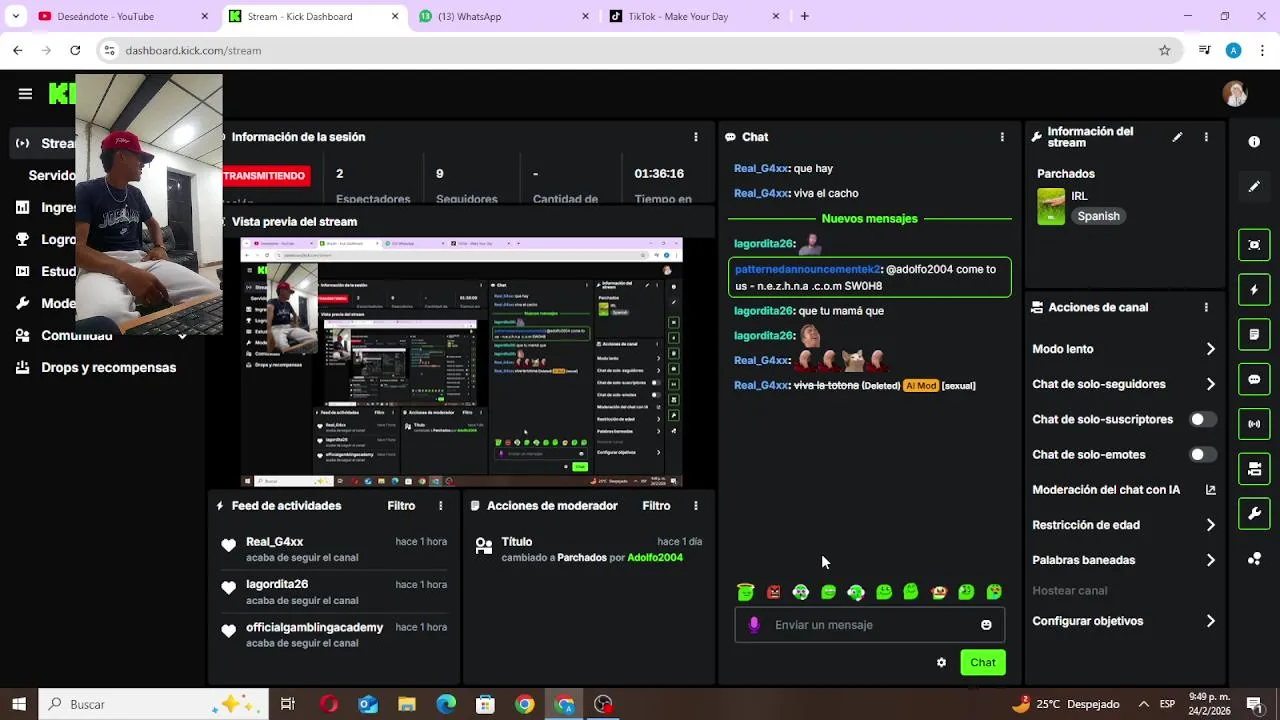
Task: Click the Enviar un mensaje input field
Action: pyautogui.click(x=870, y=625)
